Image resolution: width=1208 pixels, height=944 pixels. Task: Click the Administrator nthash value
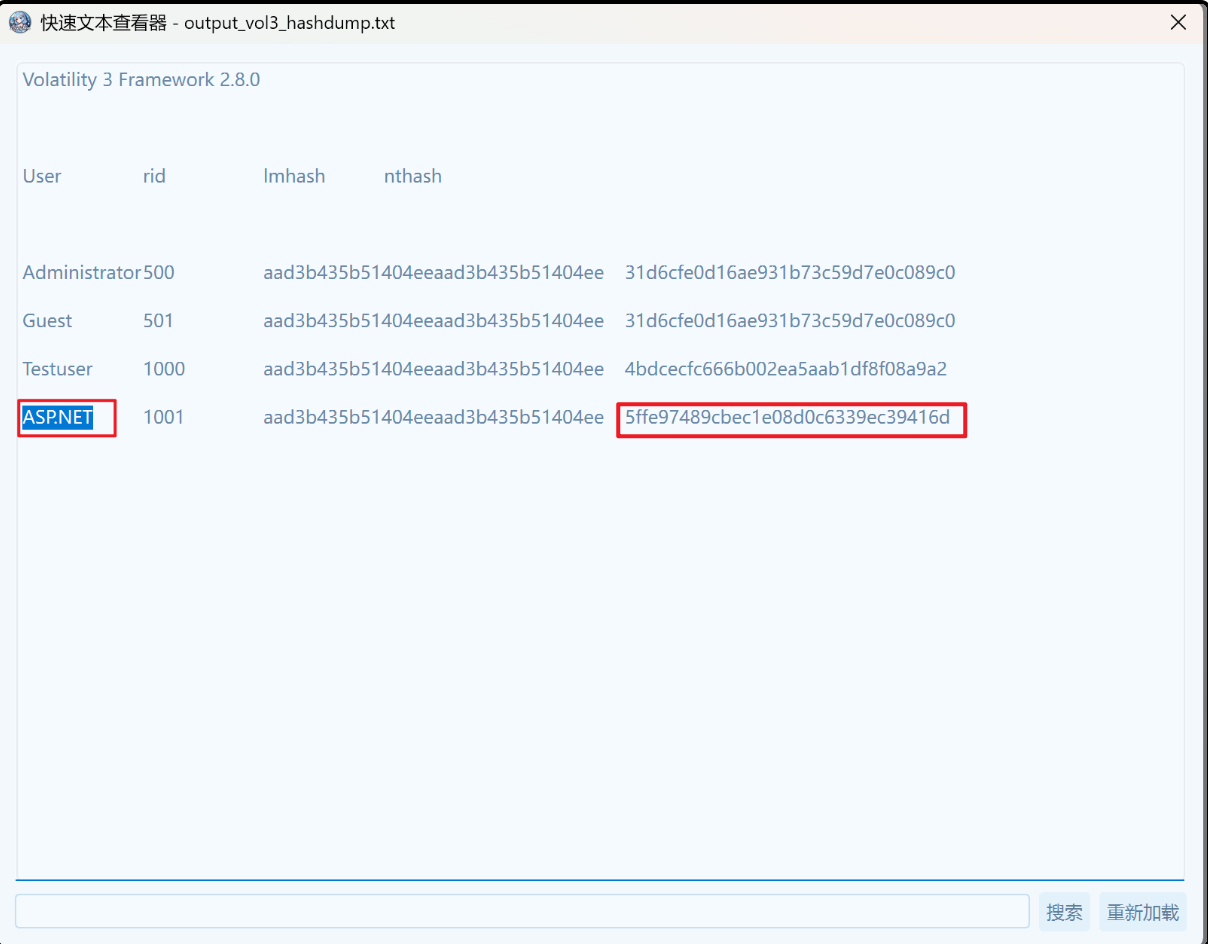[x=789, y=272]
